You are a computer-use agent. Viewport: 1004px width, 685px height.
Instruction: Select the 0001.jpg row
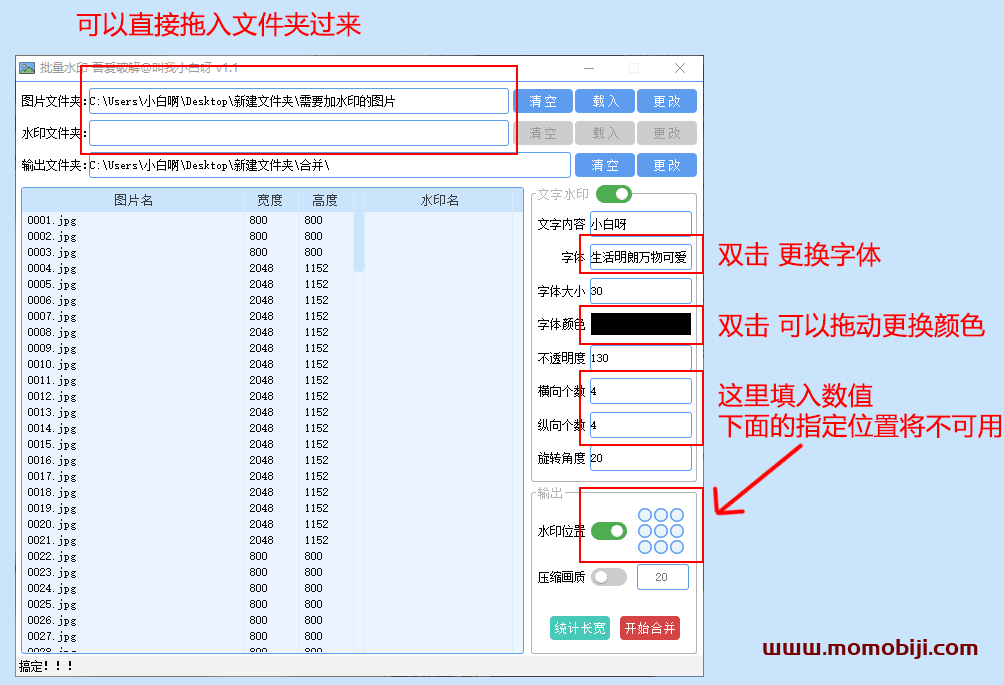pyautogui.click(x=188, y=220)
